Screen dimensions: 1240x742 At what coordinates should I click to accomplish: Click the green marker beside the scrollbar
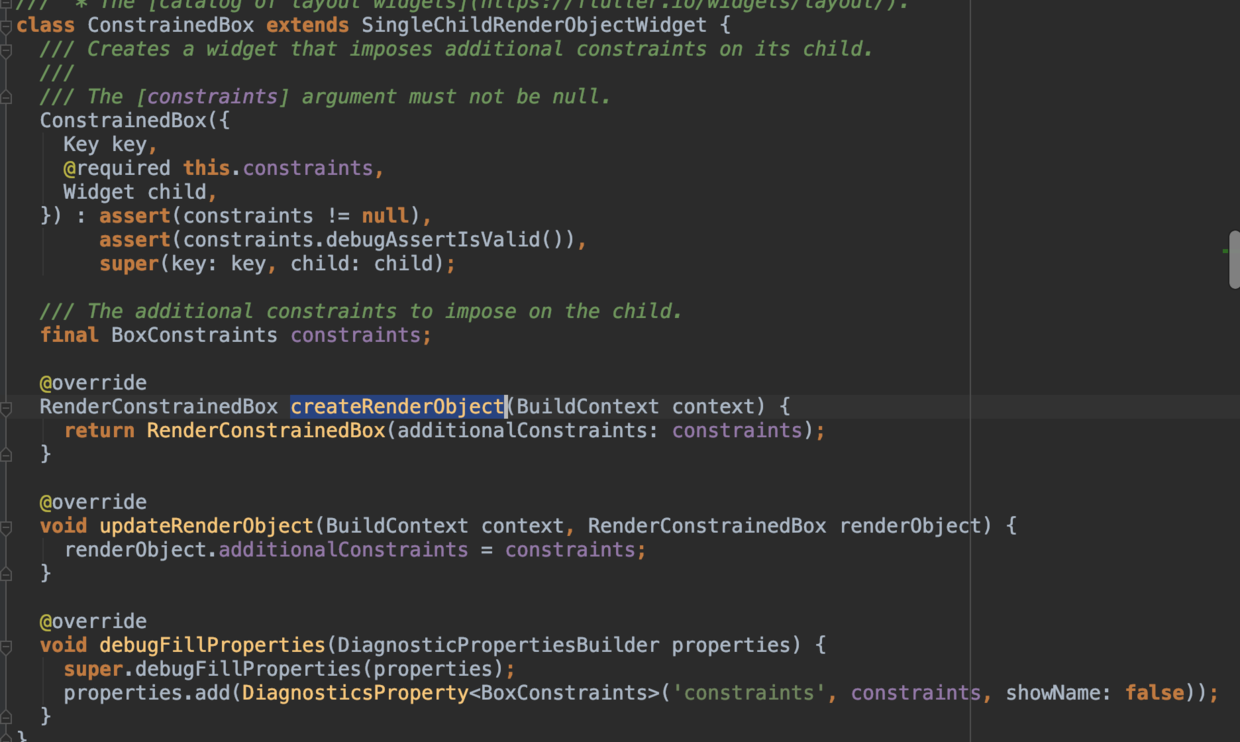point(1225,251)
